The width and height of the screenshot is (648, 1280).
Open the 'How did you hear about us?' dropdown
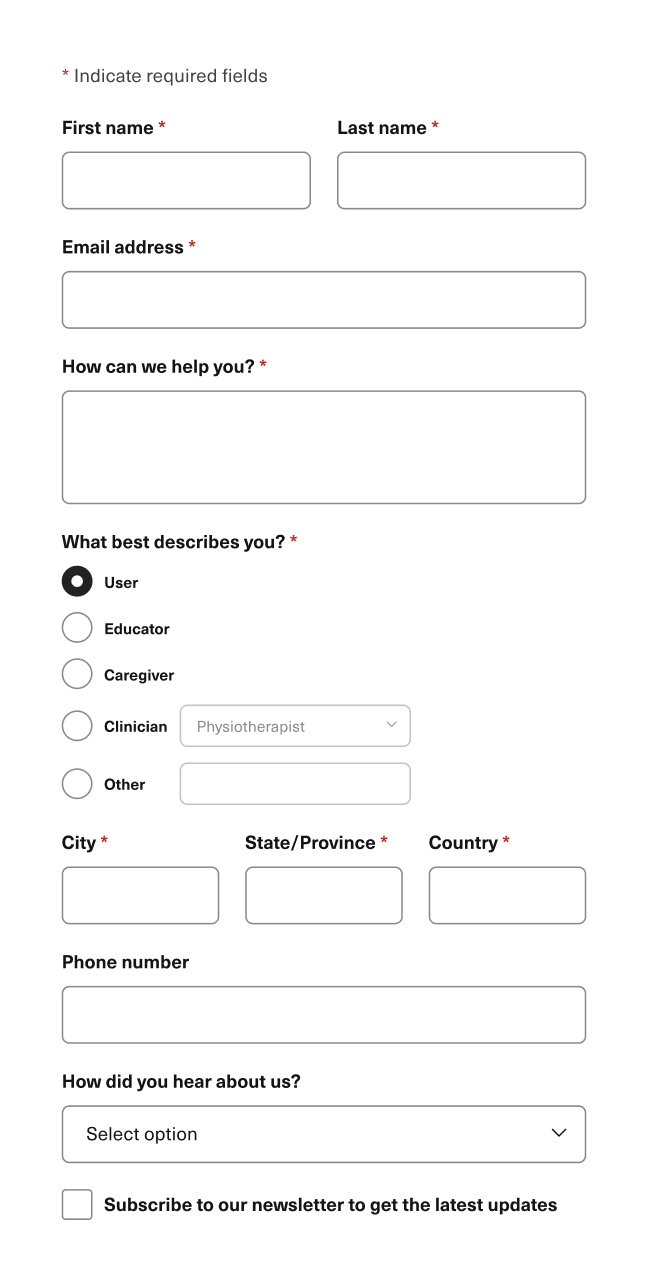point(324,1134)
